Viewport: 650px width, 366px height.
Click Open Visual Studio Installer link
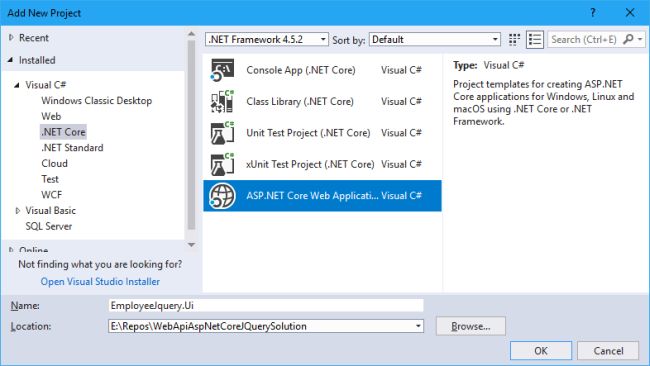coord(100,281)
